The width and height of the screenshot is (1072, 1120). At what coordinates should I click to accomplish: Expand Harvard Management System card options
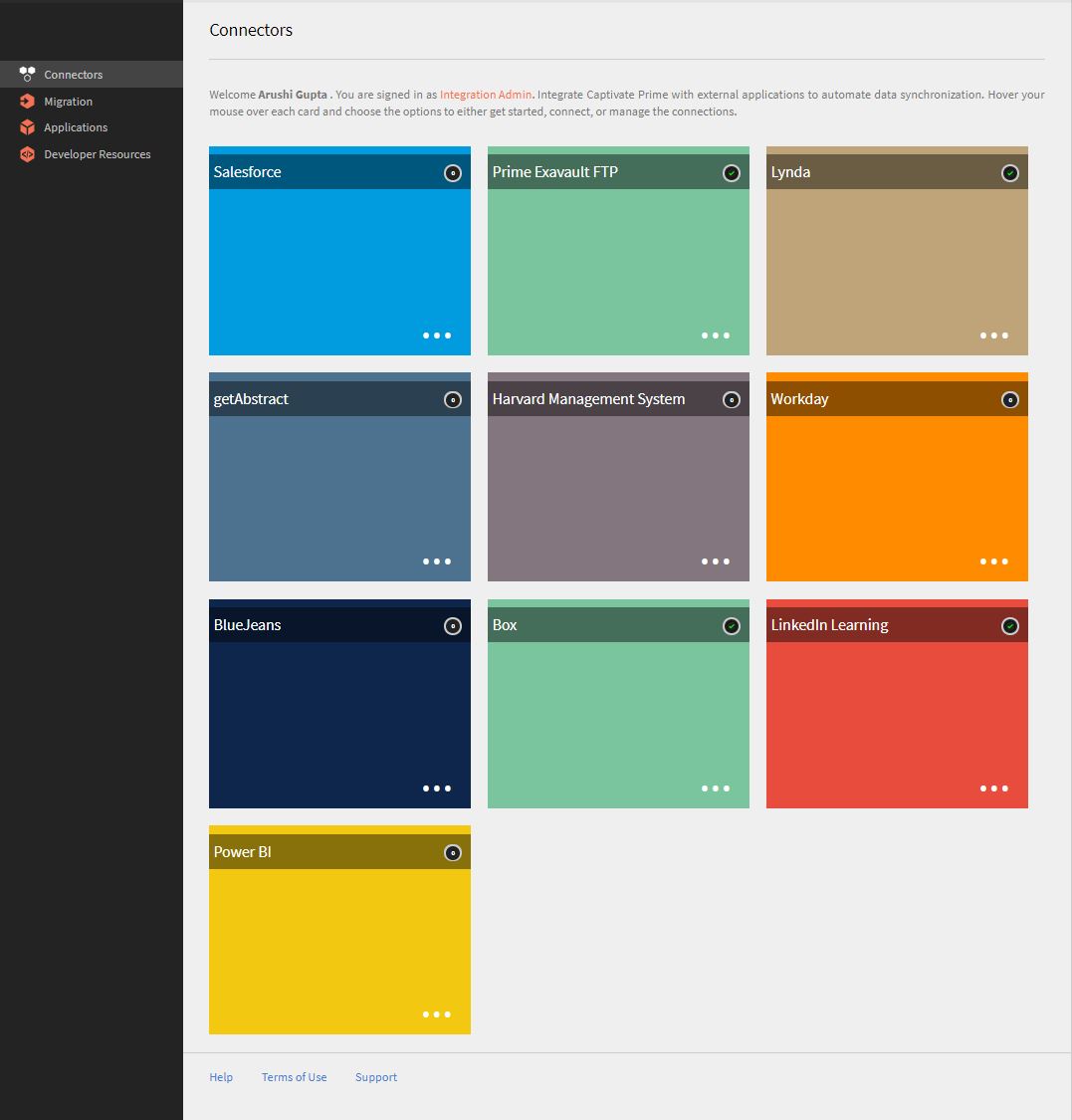pos(716,561)
